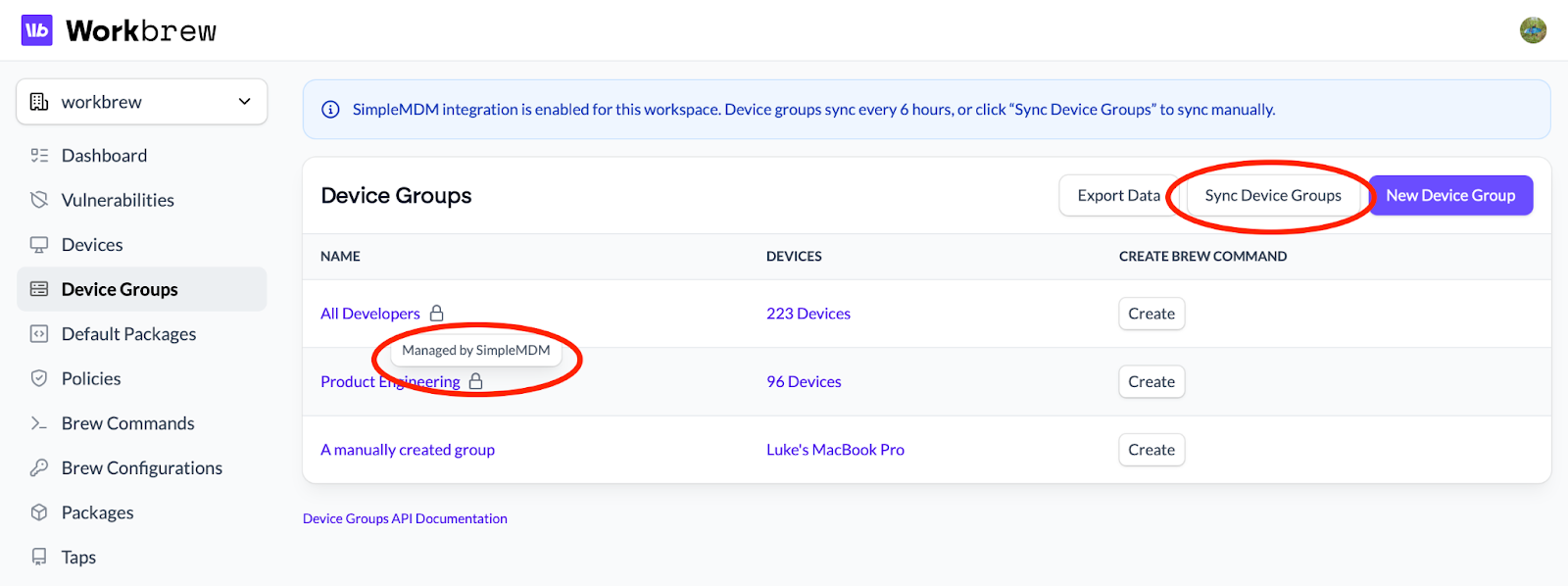The width and height of the screenshot is (1568, 586).
Task: Open Brew Commands from sidebar
Action: [127, 423]
